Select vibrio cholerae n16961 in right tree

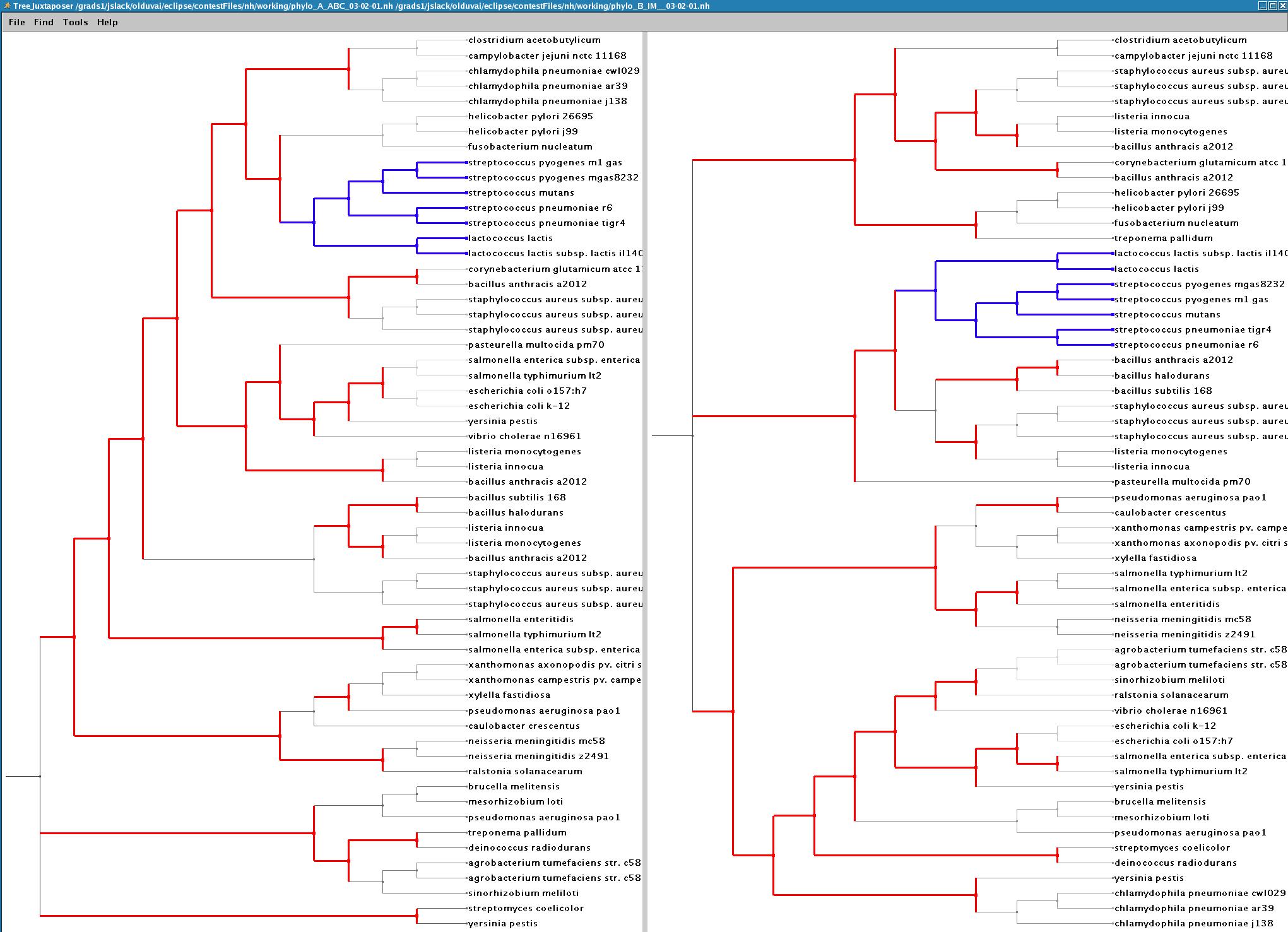point(1171,711)
